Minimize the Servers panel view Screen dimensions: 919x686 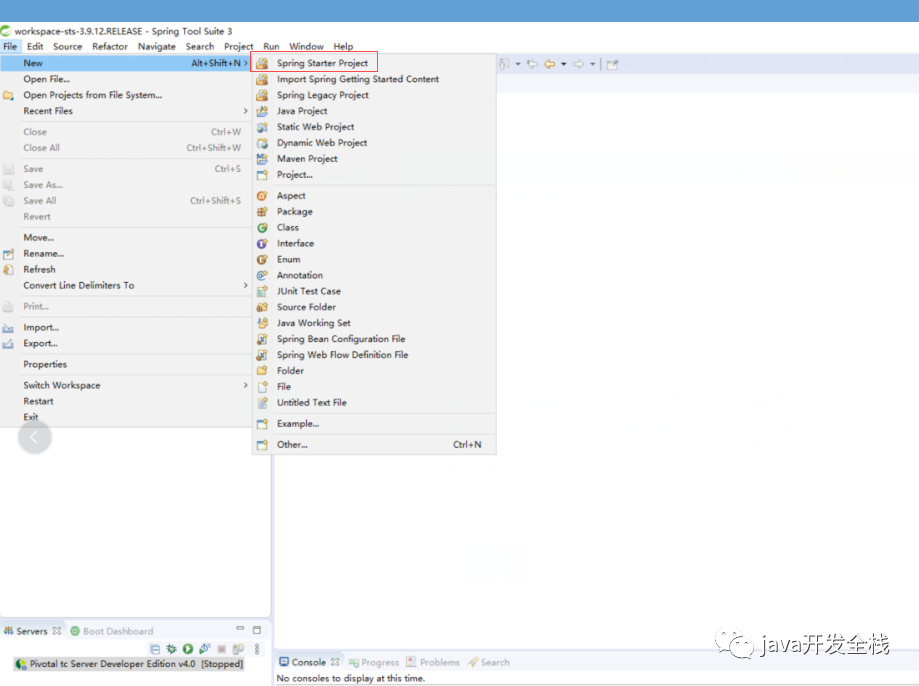coord(240,630)
